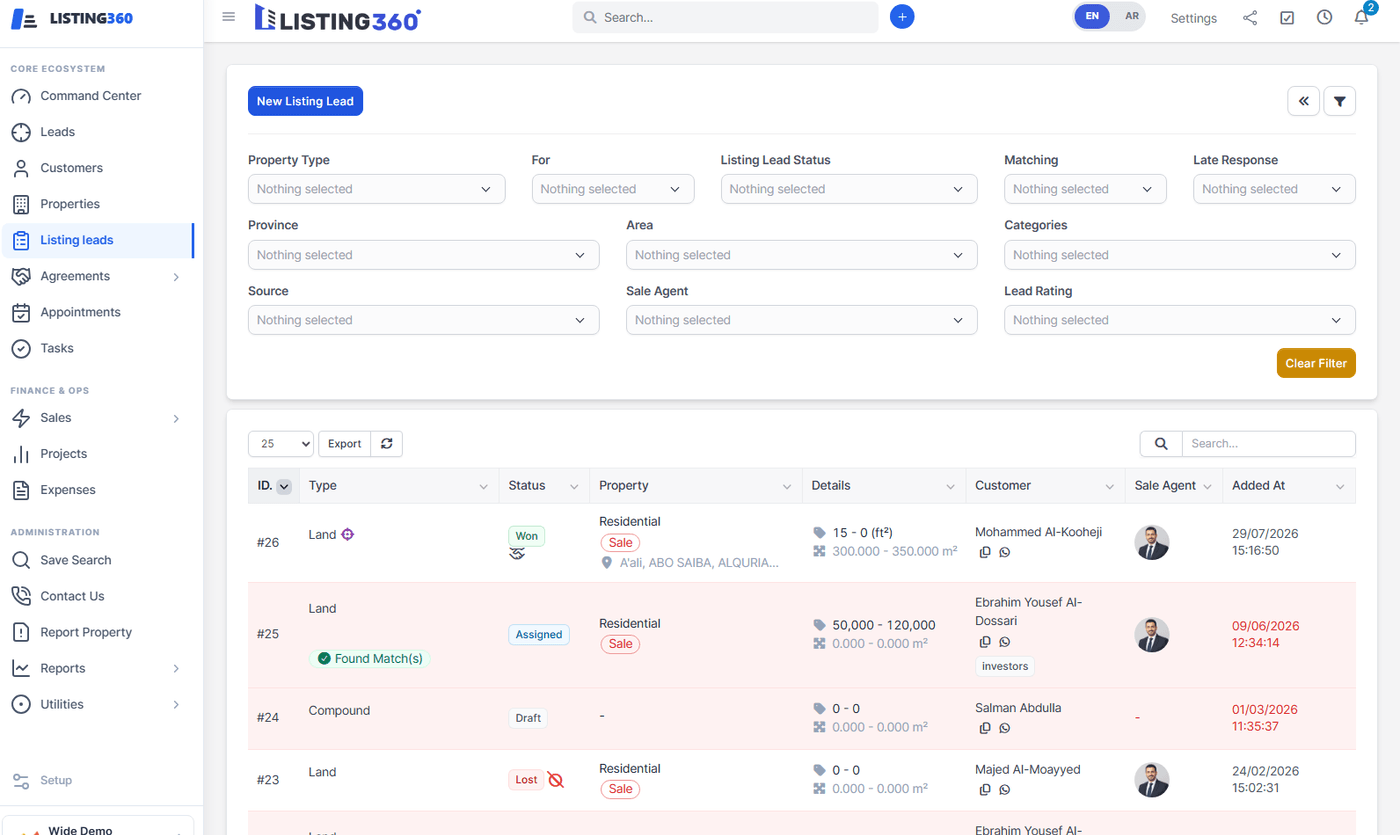Sort by the Added At column header
This screenshot has width=1400, height=835.
[1288, 486]
